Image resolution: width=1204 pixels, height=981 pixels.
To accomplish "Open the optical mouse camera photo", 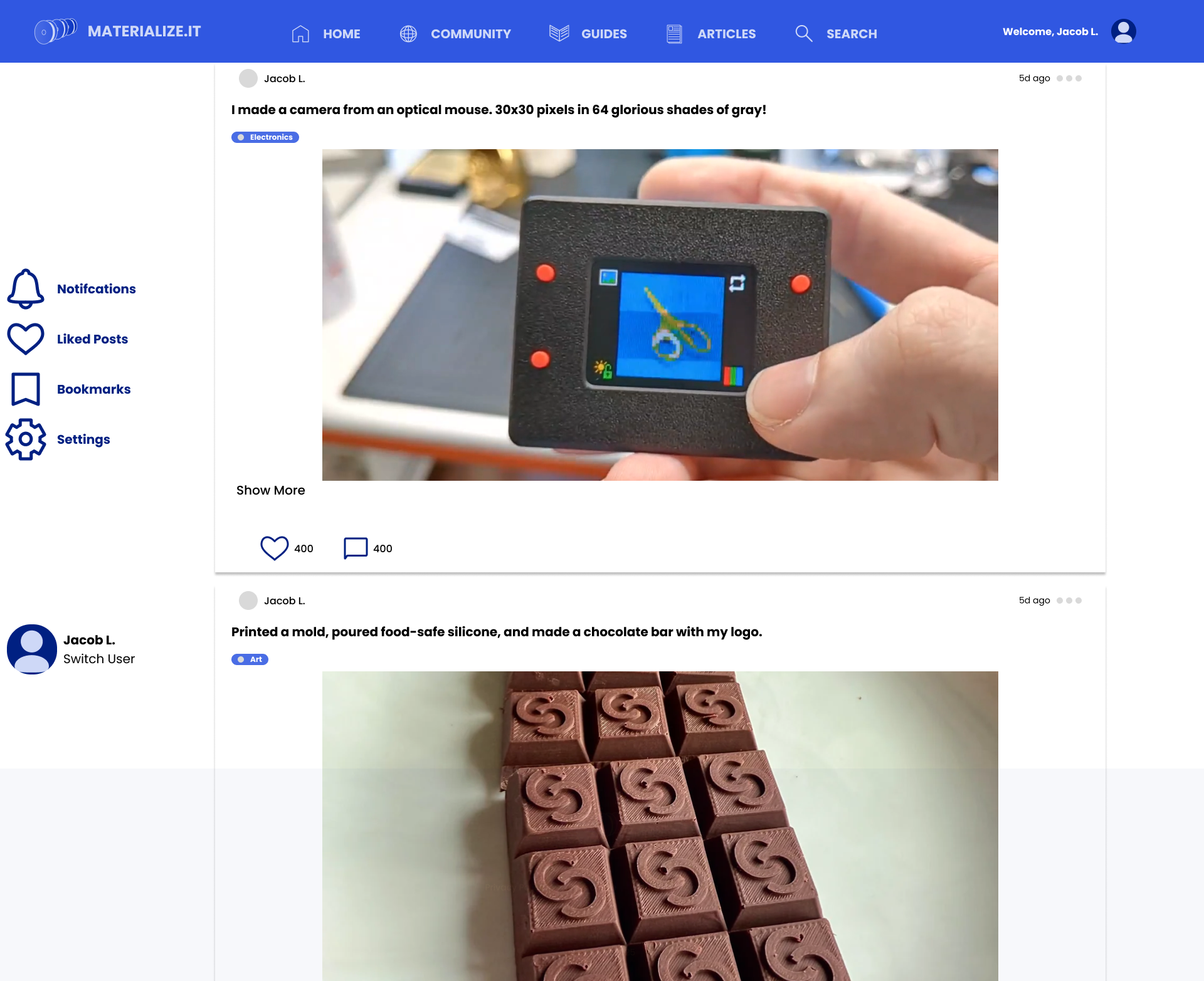I will point(660,315).
